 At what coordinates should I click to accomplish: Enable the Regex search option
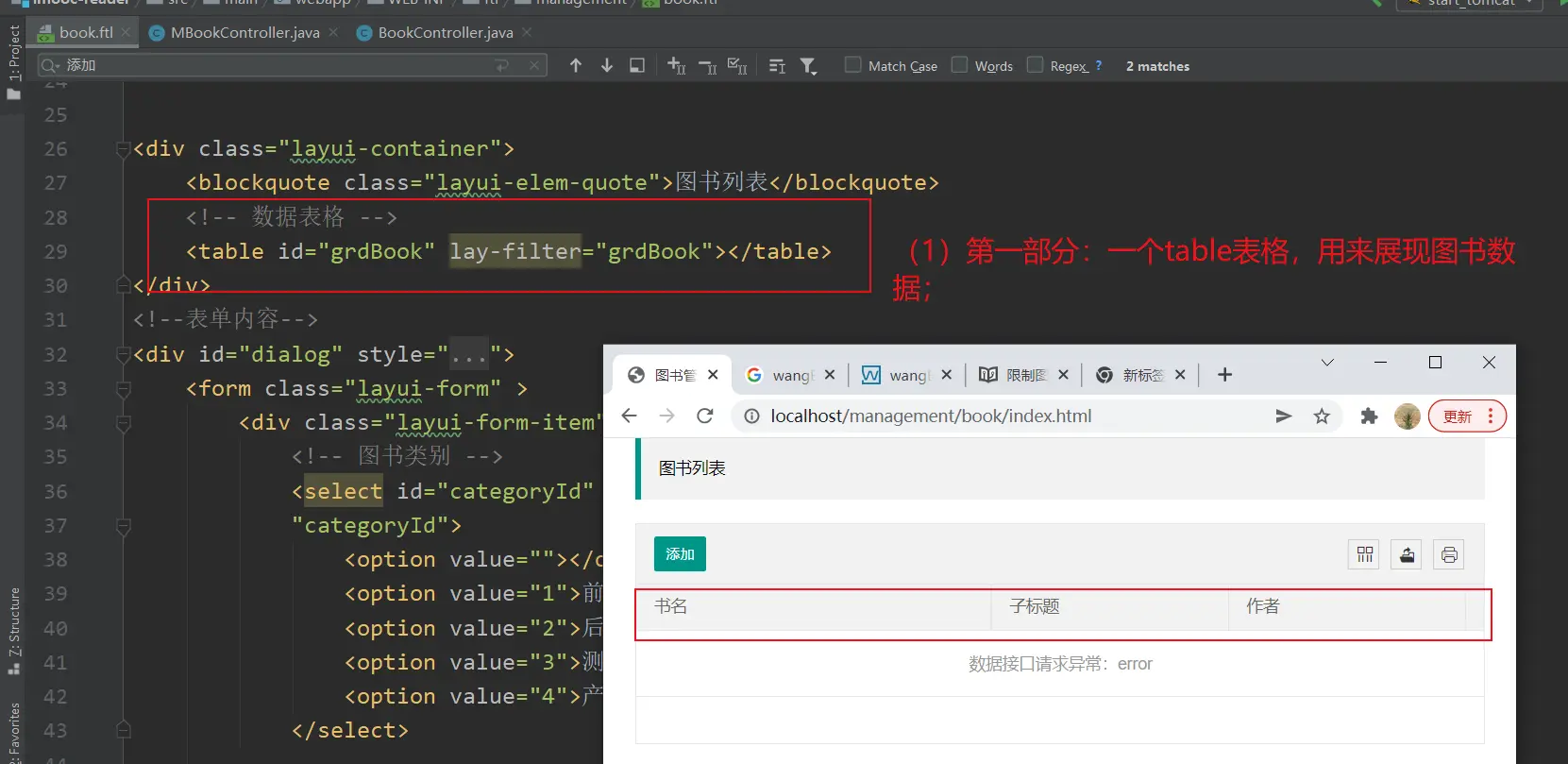coord(1036,65)
